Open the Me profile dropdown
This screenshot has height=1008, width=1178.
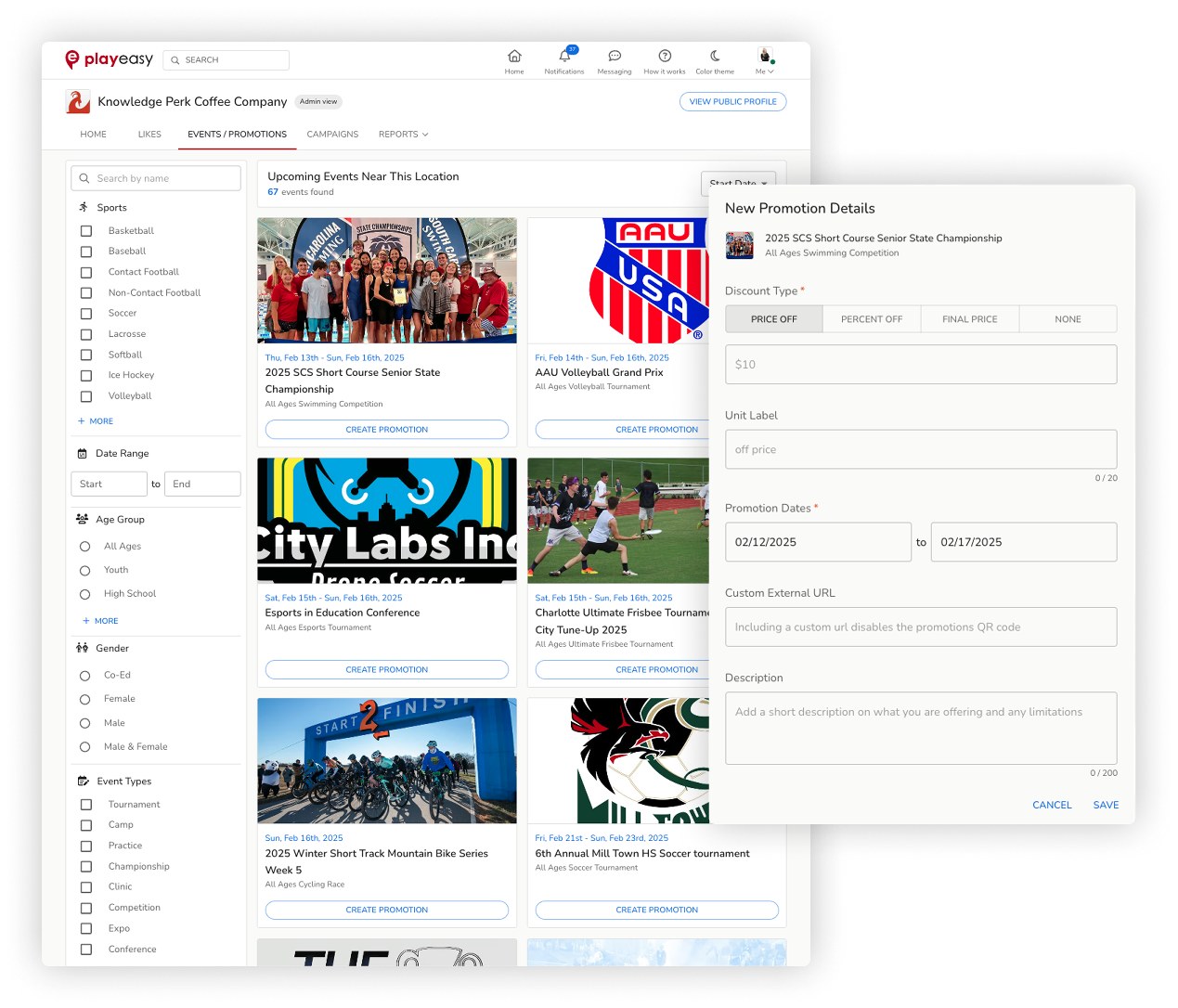click(x=765, y=61)
